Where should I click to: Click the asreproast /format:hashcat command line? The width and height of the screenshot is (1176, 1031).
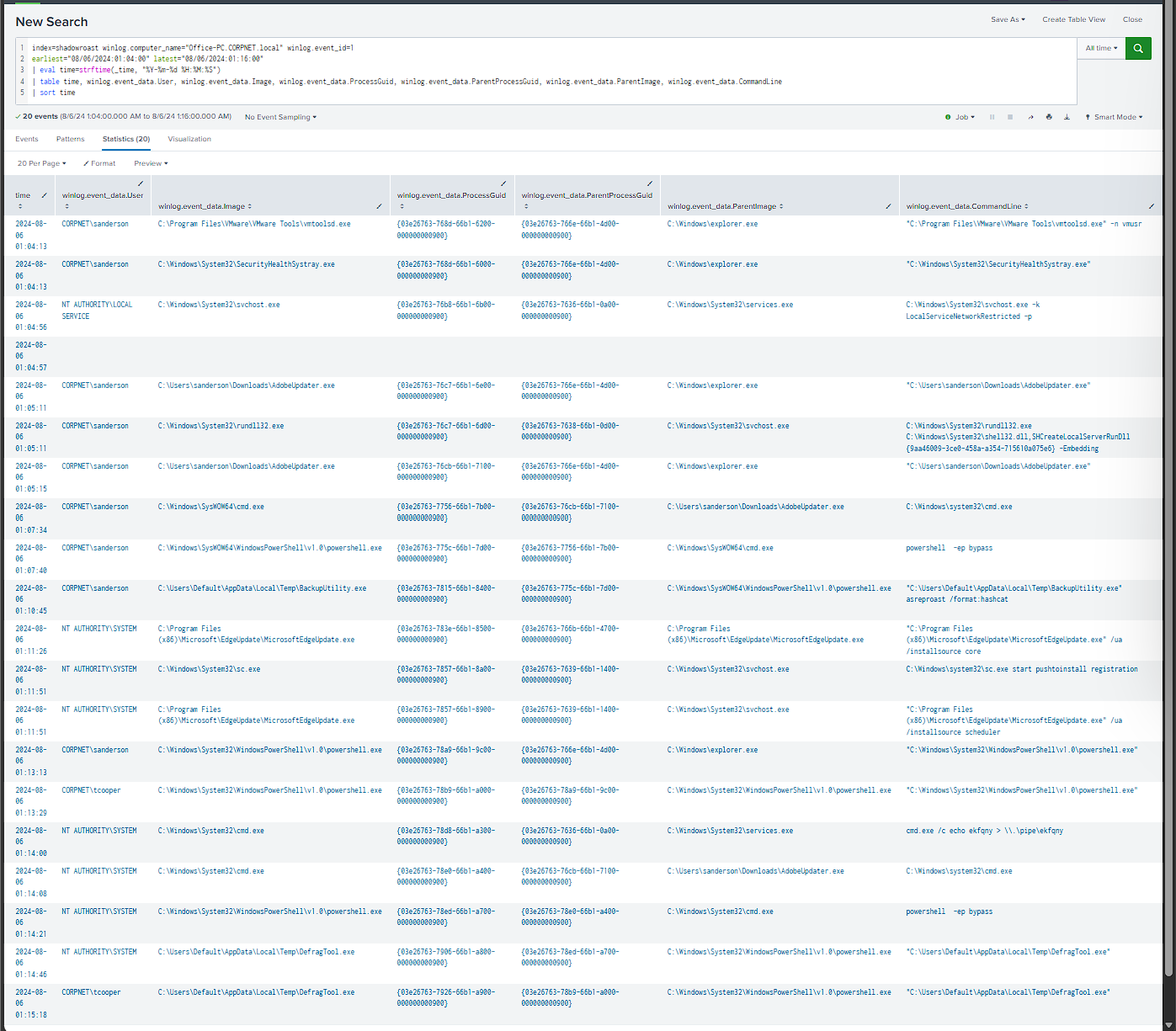[x=1014, y=593]
